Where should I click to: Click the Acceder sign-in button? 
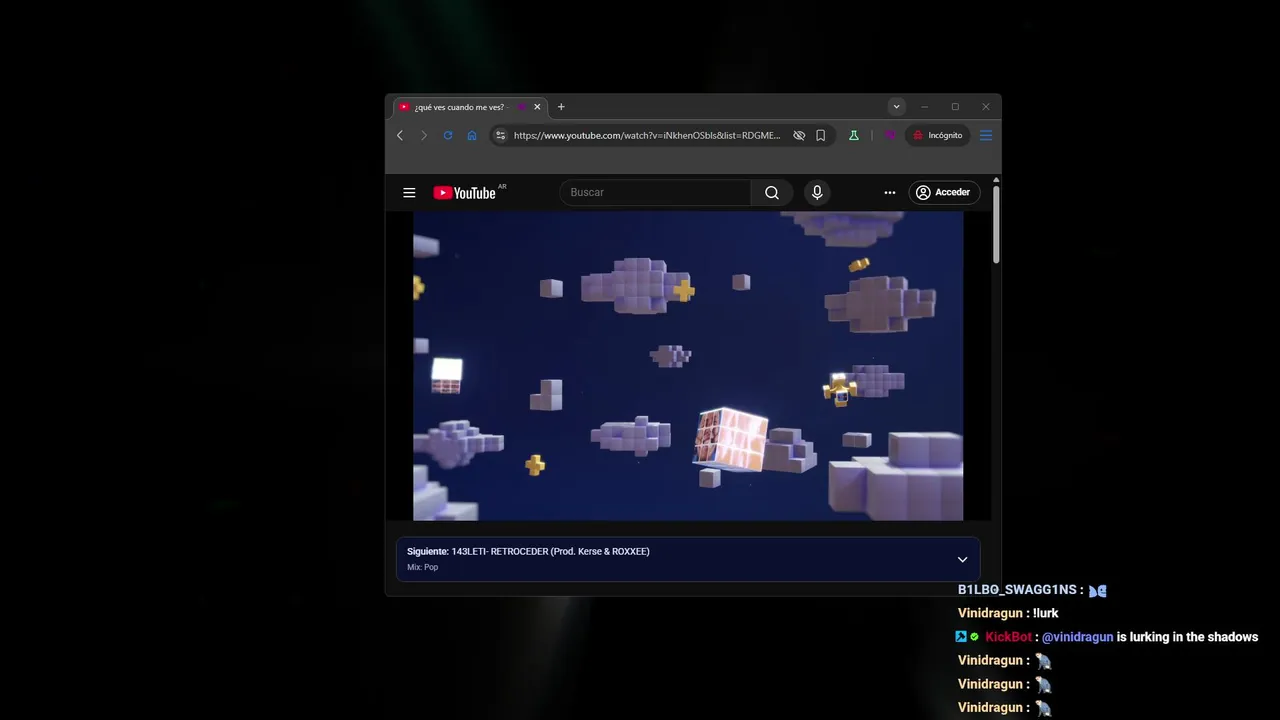(944, 192)
